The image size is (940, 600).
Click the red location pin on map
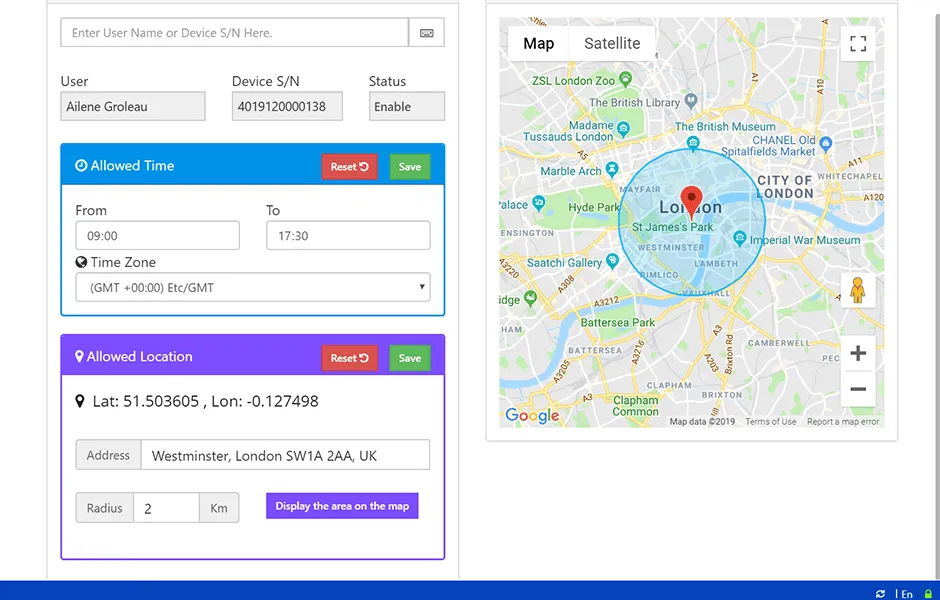[691, 197]
